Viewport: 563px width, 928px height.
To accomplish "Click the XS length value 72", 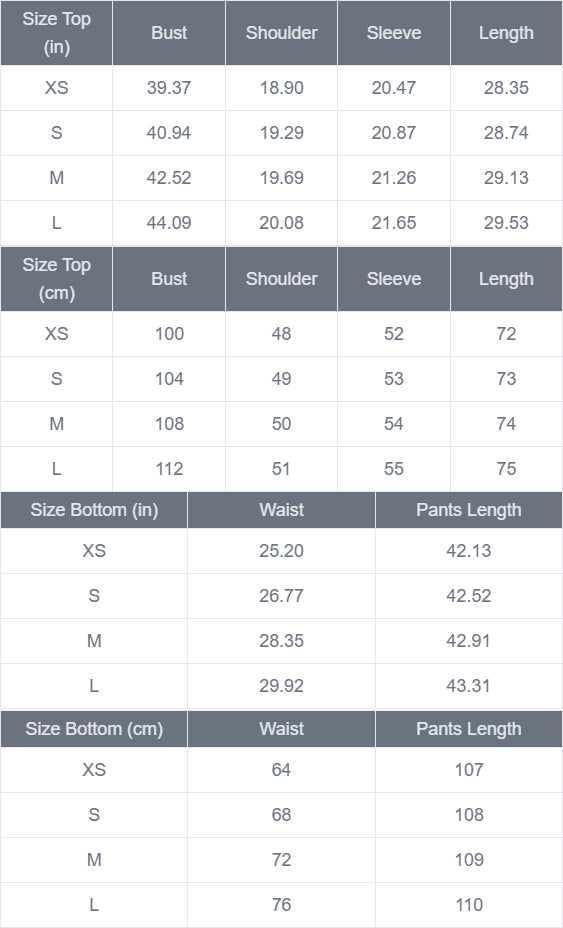I will coord(506,334).
